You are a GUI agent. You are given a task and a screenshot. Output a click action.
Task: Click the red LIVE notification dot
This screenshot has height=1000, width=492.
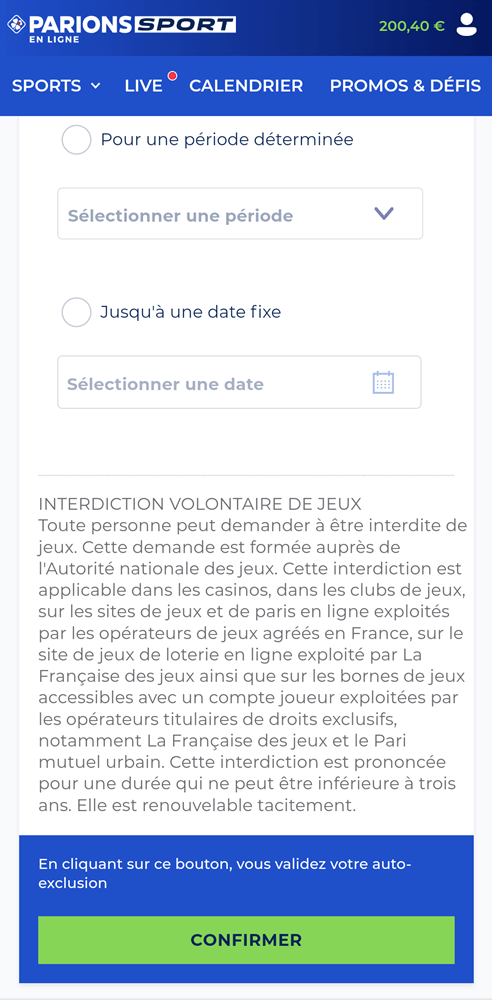coord(172,76)
